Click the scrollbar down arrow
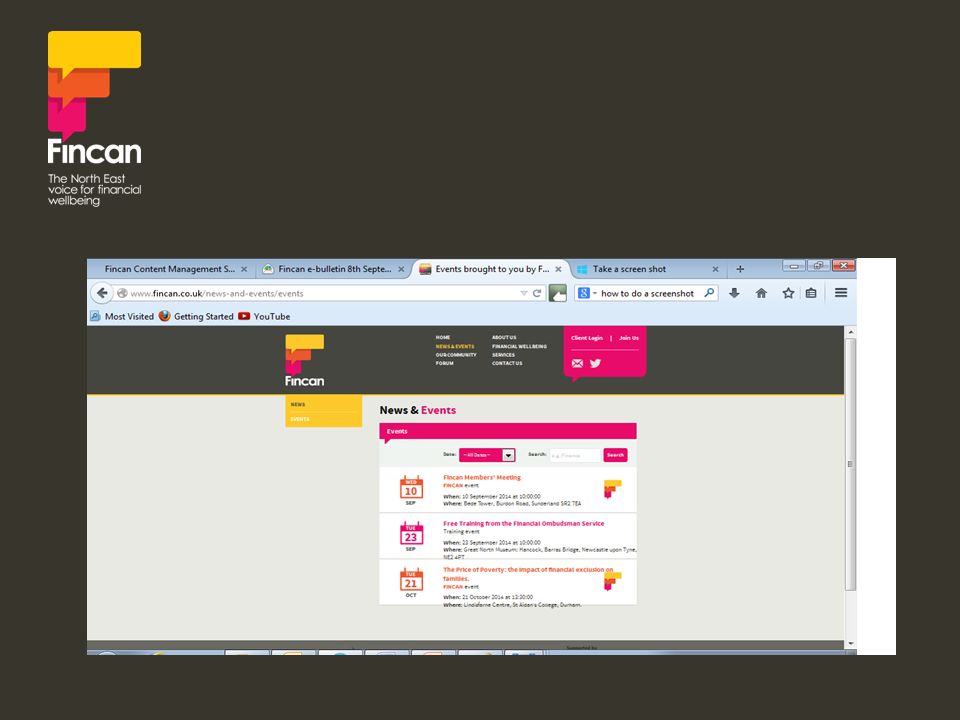960x720 pixels. (x=850, y=644)
